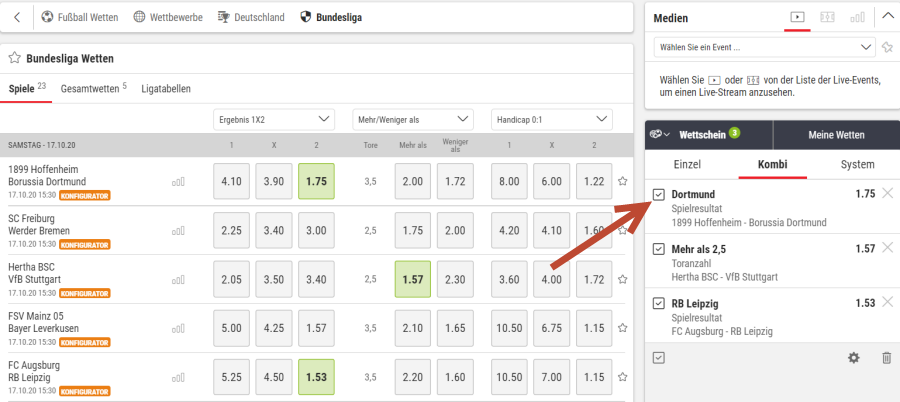The image size is (900, 402).
Task: Pick handicap draw 6.75 for Mainz match
Action: click(x=552, y=328)
